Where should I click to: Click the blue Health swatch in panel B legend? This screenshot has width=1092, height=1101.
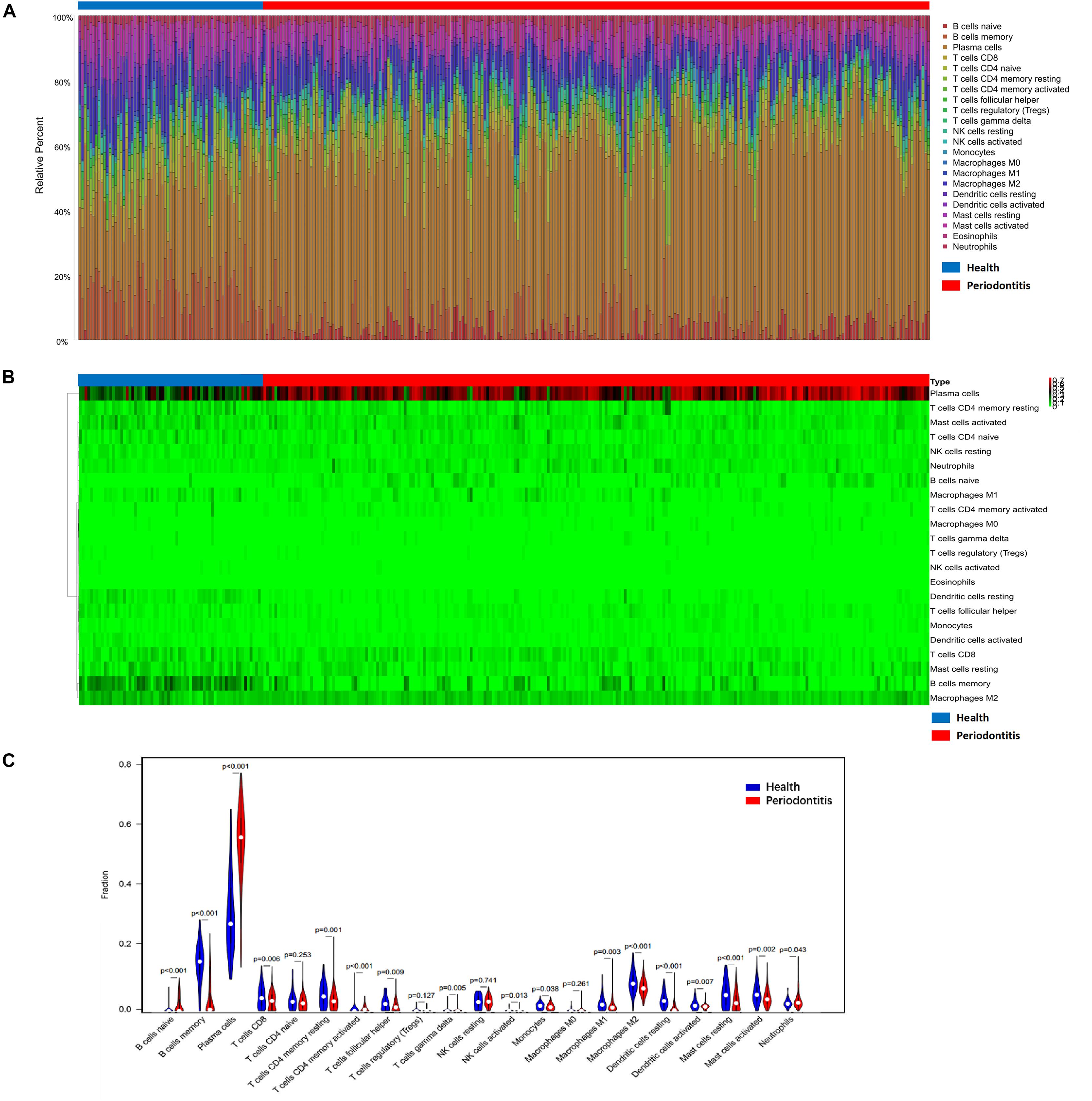click(x=940, y=718)
